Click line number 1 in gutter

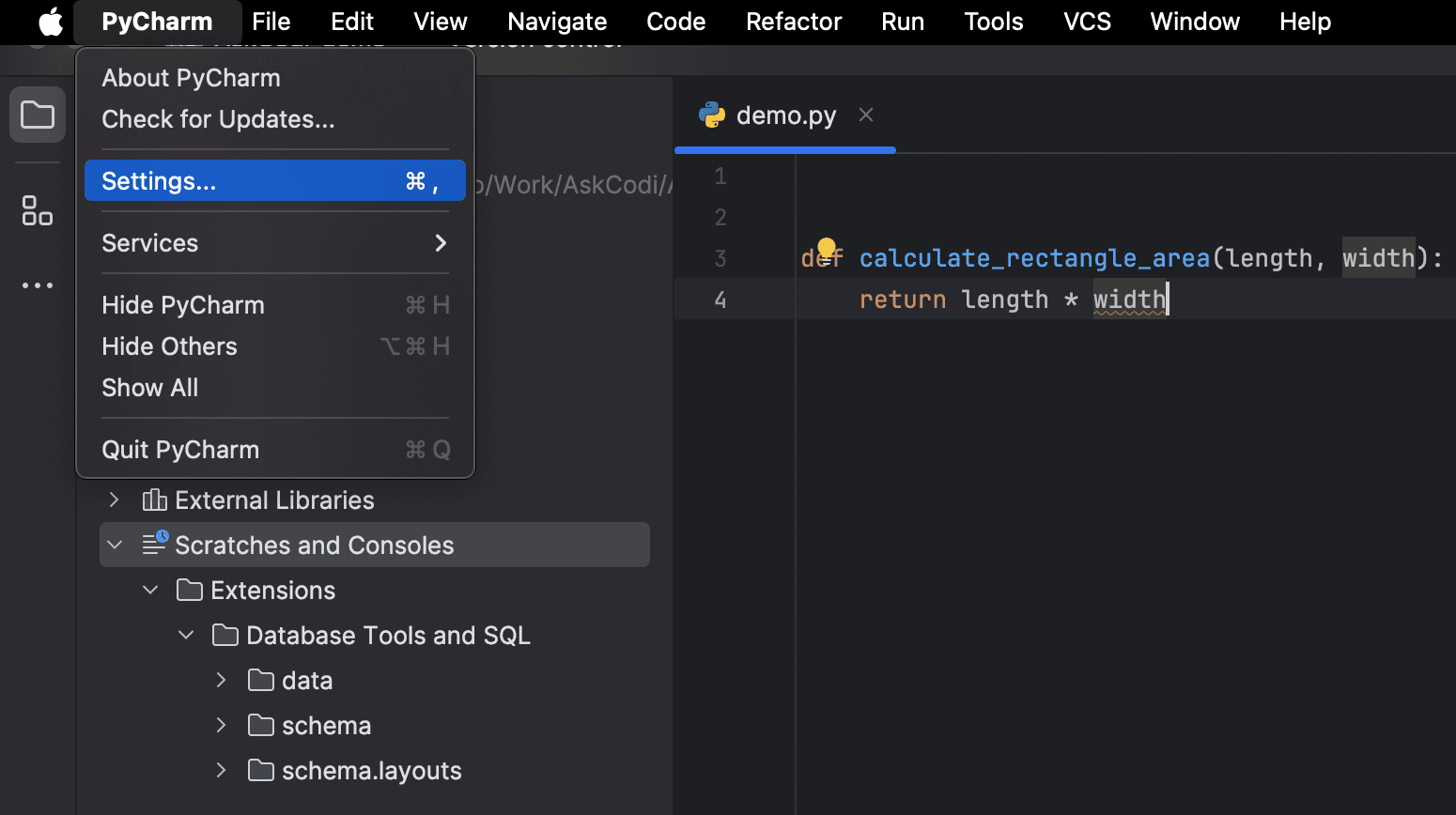pyautogui.click(x=720, y=176)
